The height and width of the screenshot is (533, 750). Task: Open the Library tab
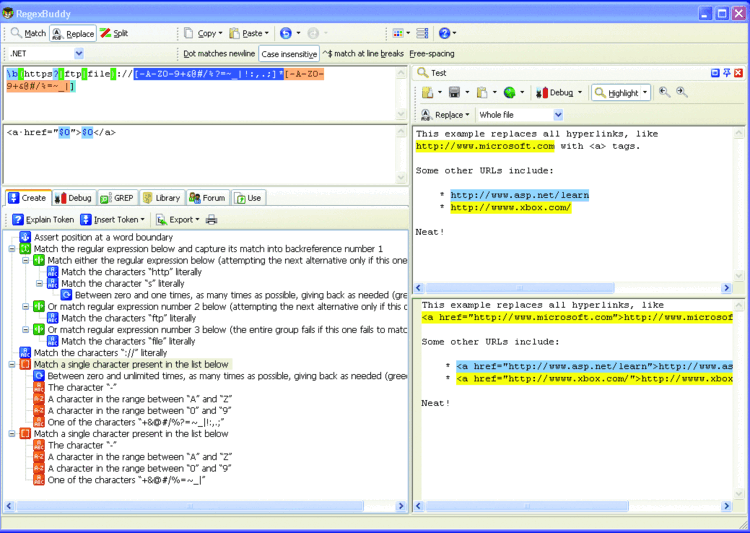pos(162,198)
